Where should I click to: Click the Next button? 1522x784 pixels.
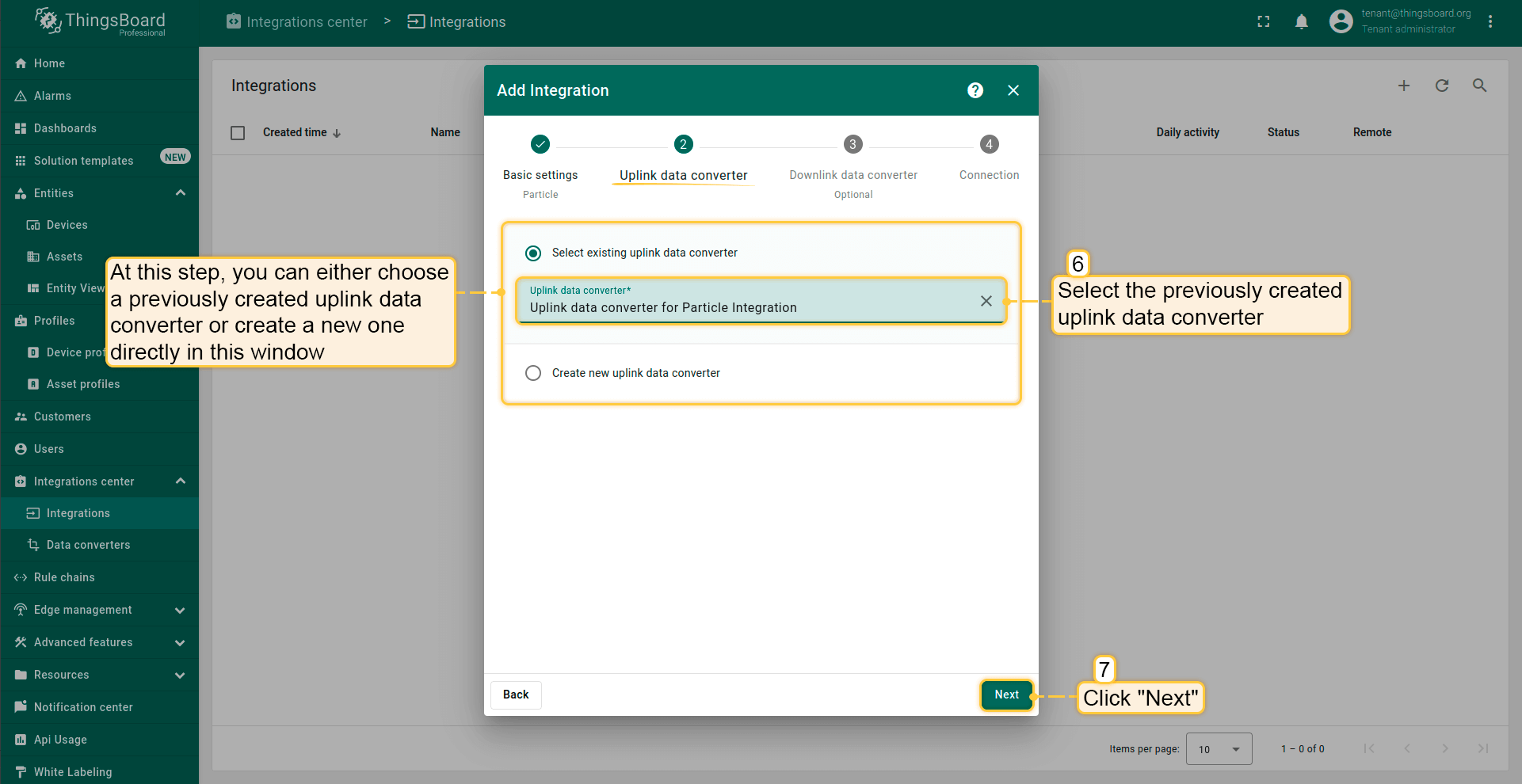coord(1006,695)
